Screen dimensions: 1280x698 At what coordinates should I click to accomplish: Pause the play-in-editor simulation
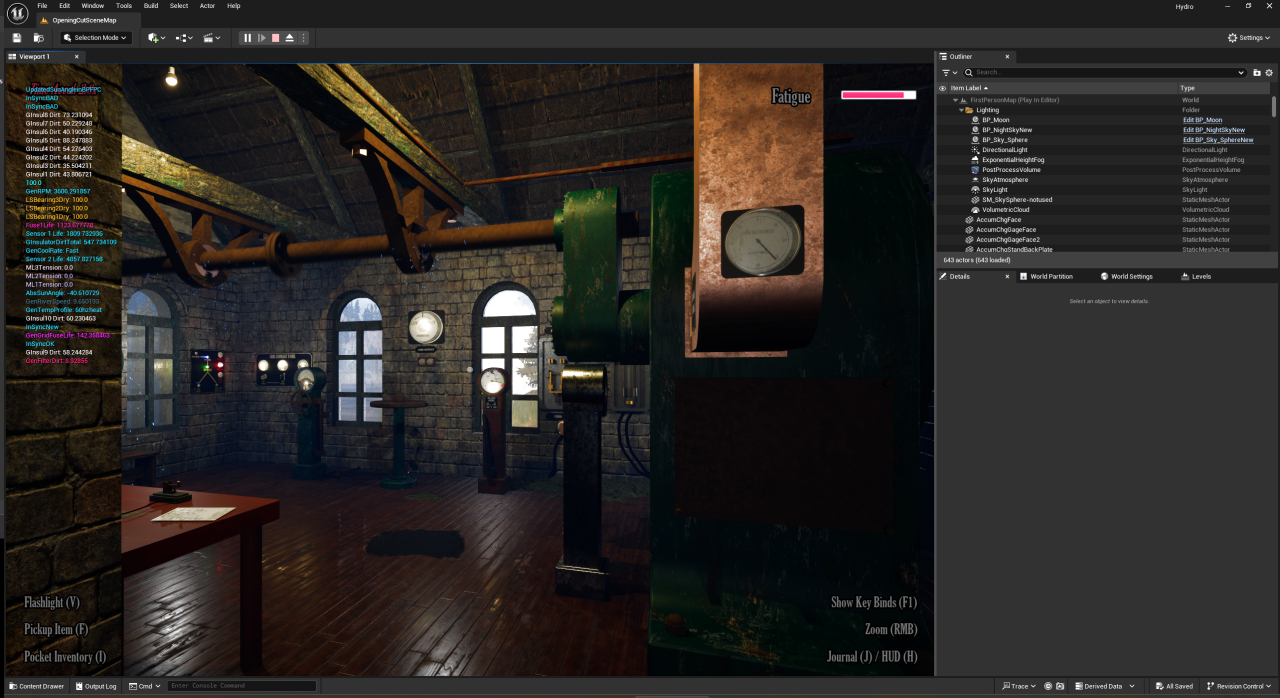pyautogui.click(x=248, y=38)
